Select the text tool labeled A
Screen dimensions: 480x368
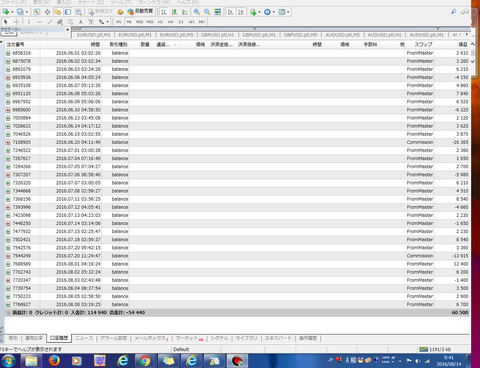81,22
